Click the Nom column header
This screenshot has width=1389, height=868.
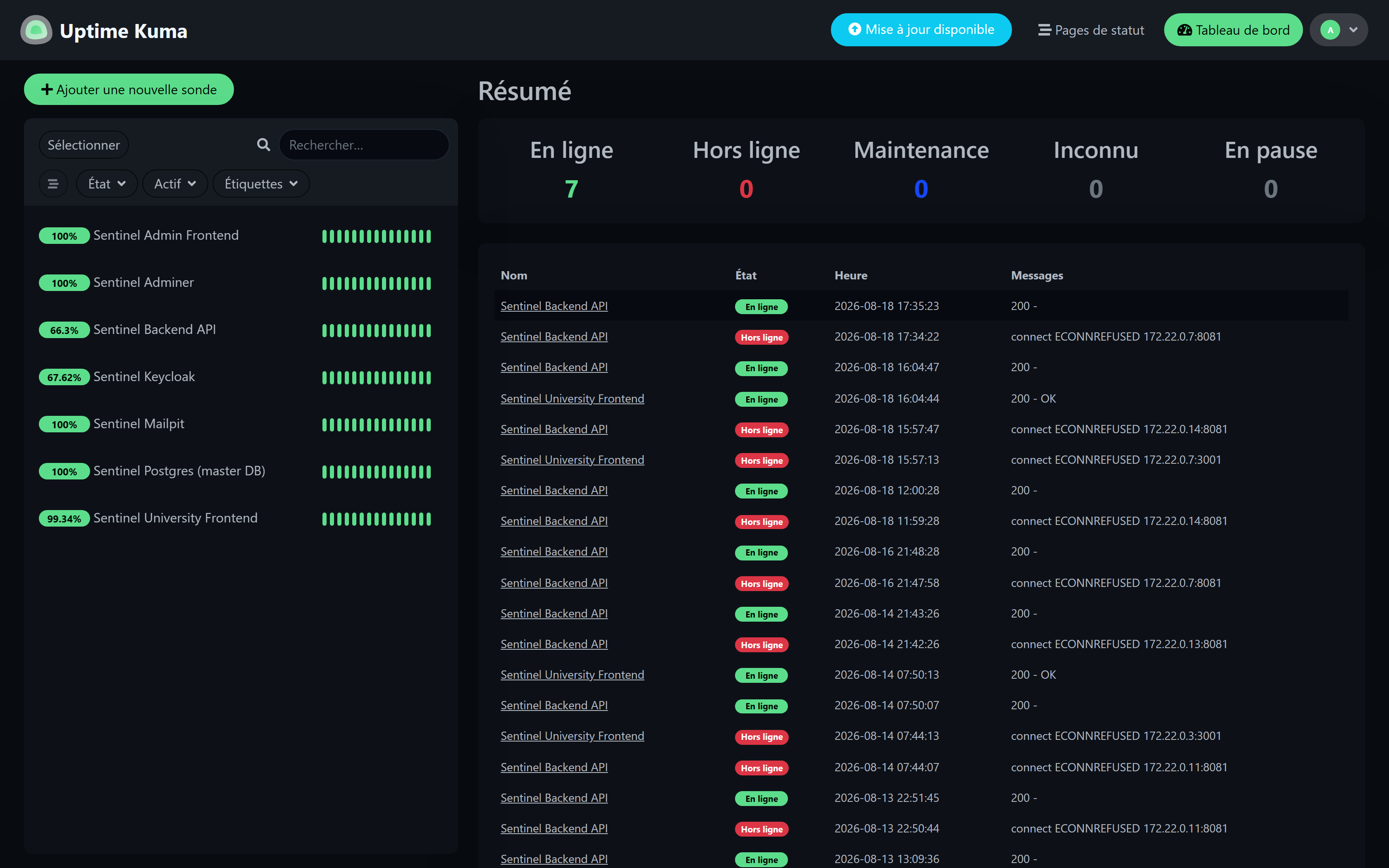[x=514, y=276]
